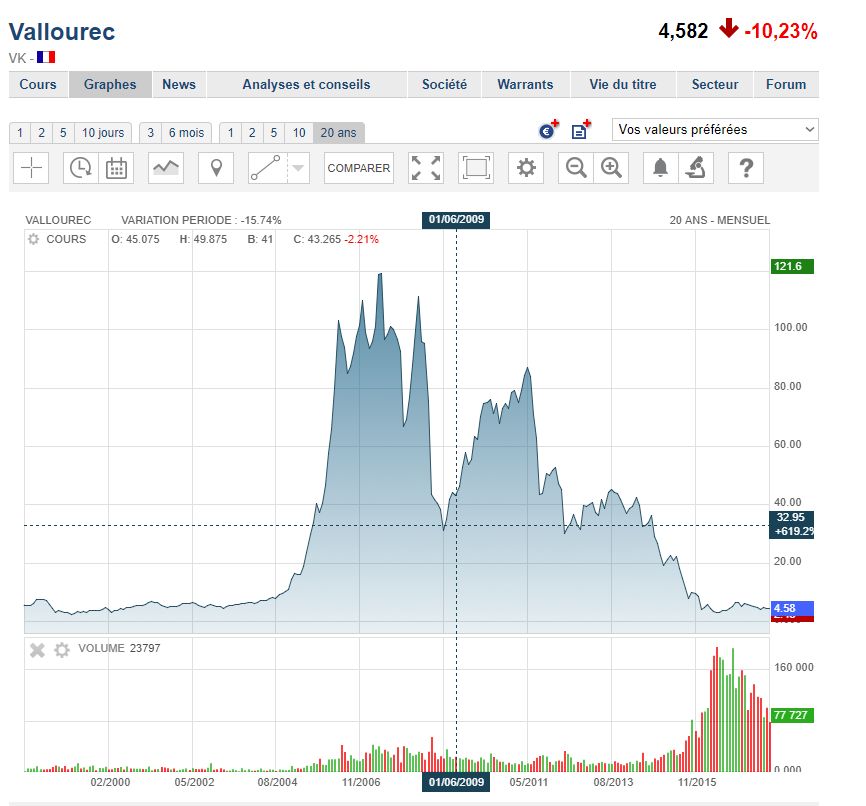Click the 01/06/2009 date marker below chart

(456, 782)
